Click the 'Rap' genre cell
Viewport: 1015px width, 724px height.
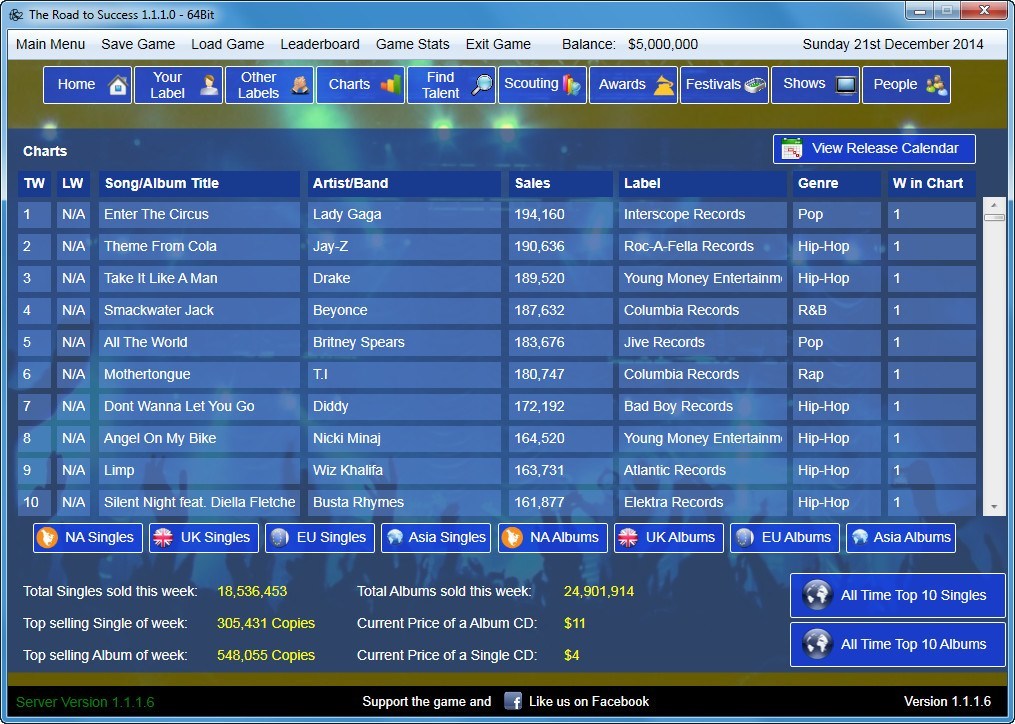coord(836,374)
